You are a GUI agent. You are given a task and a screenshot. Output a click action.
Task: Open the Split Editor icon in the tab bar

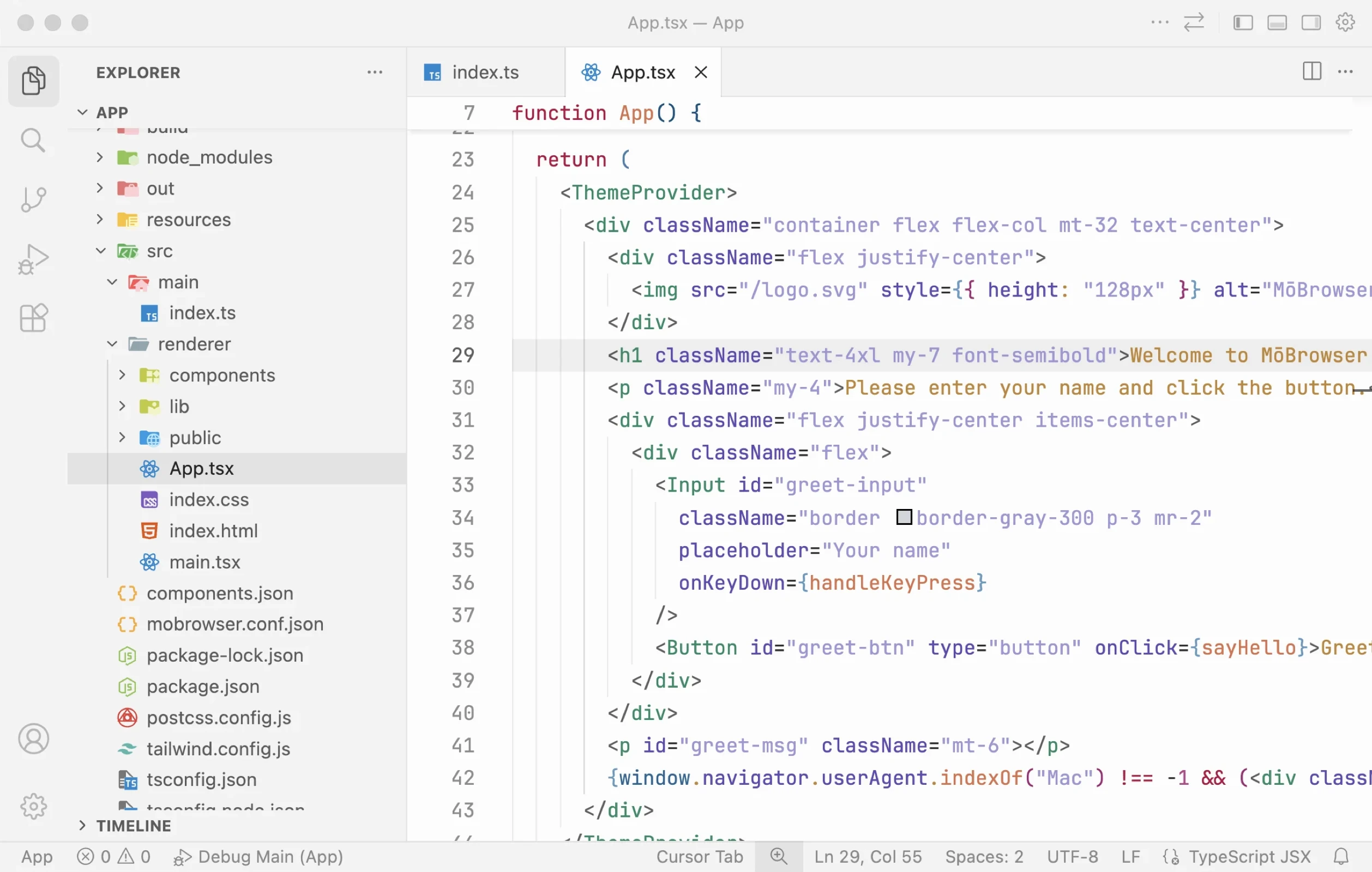pyautogui.click(x=1311, y=72)
